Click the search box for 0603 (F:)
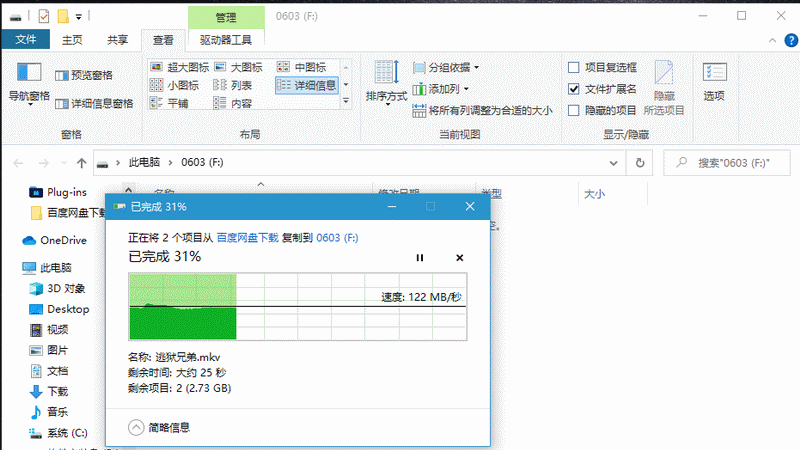The height and width of the screenshot is (450, 800). [727, 163]
